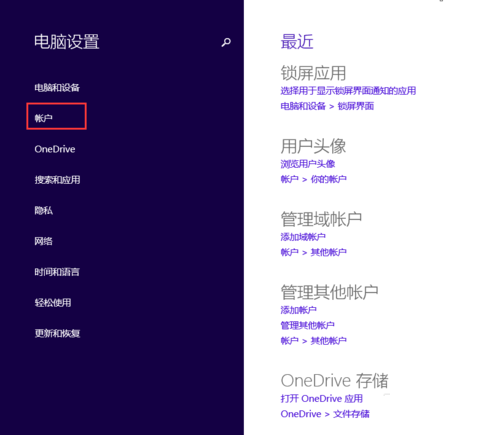
Task: Open OneDrive settings in sidebar
Action: point(55,149)
